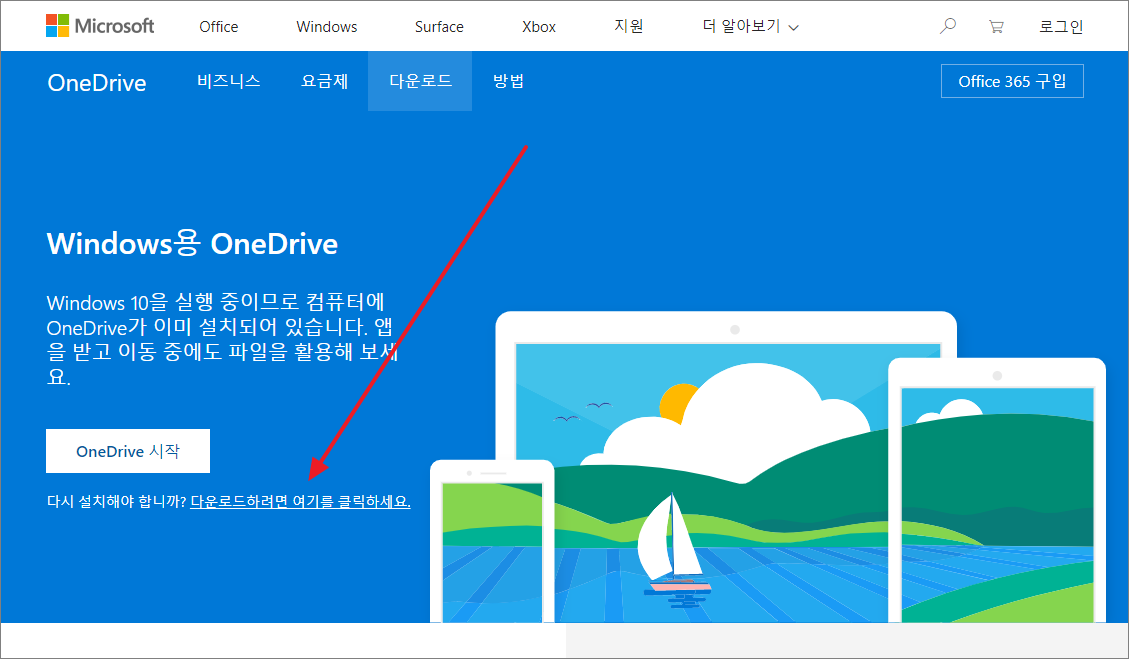1129x659 pixels.
Task: Open the shopping cart icon
Action: (x=997, y=27)
